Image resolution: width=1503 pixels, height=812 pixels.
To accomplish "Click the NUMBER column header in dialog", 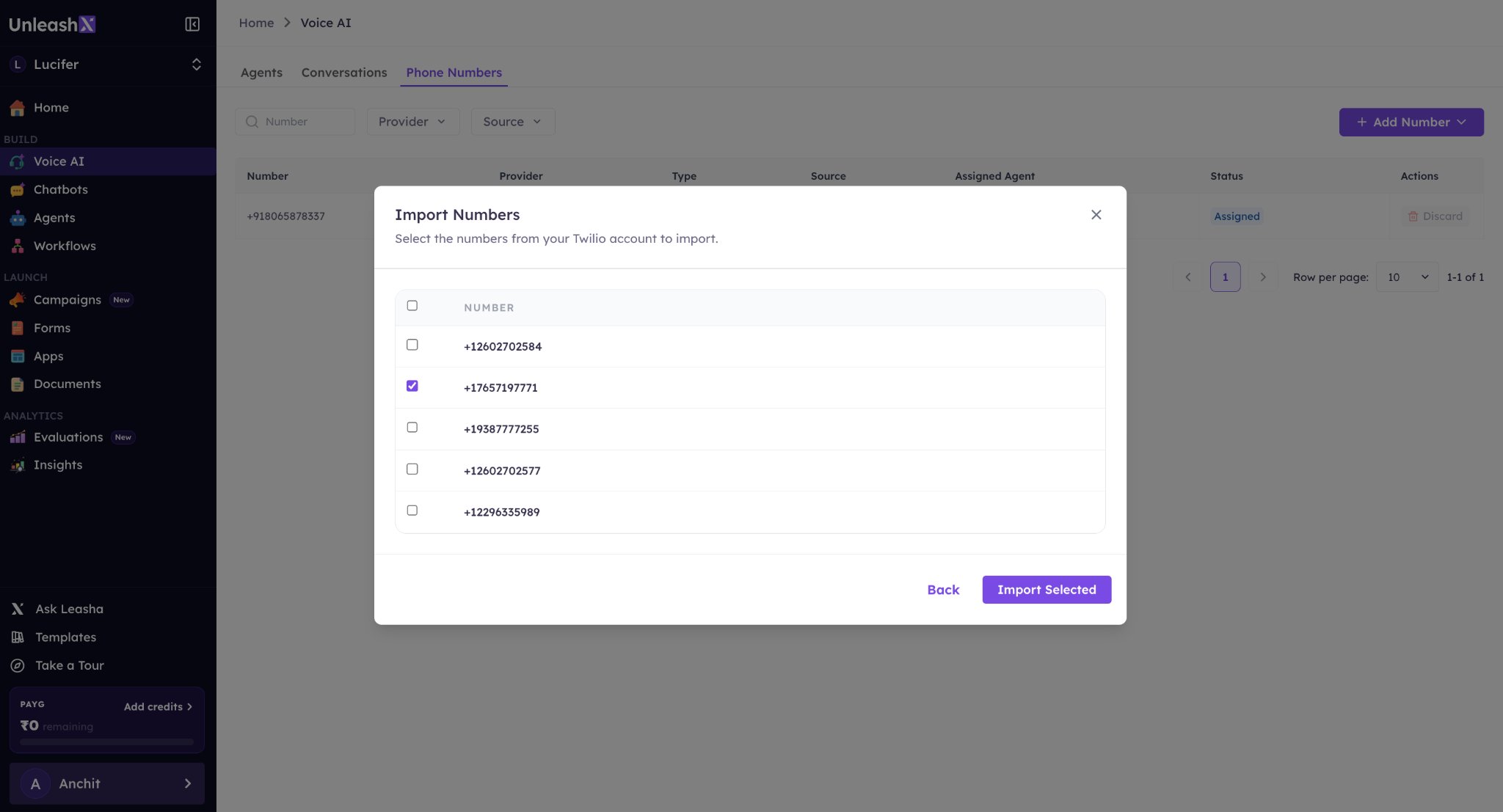I will point(489,308).
